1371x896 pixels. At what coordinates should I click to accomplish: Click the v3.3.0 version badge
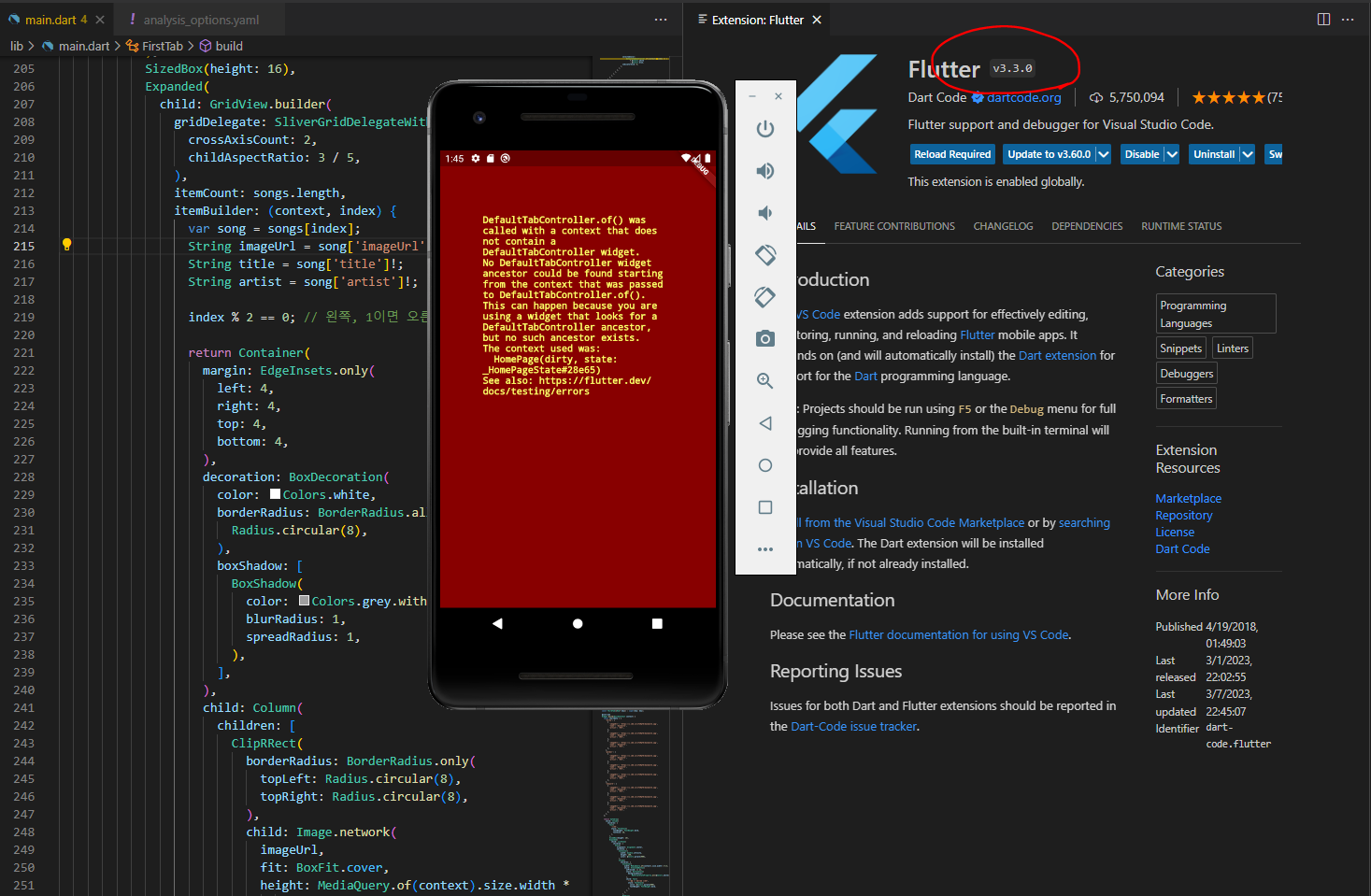[x=1012, y=68]
